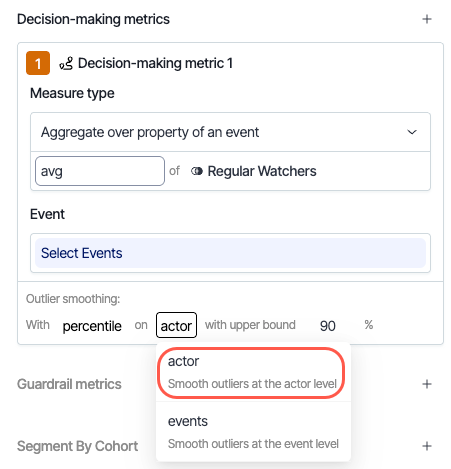The image size is (451, 469).
Task: Click the Regular Watchers cohort label
Action: (x=262, y=171)
